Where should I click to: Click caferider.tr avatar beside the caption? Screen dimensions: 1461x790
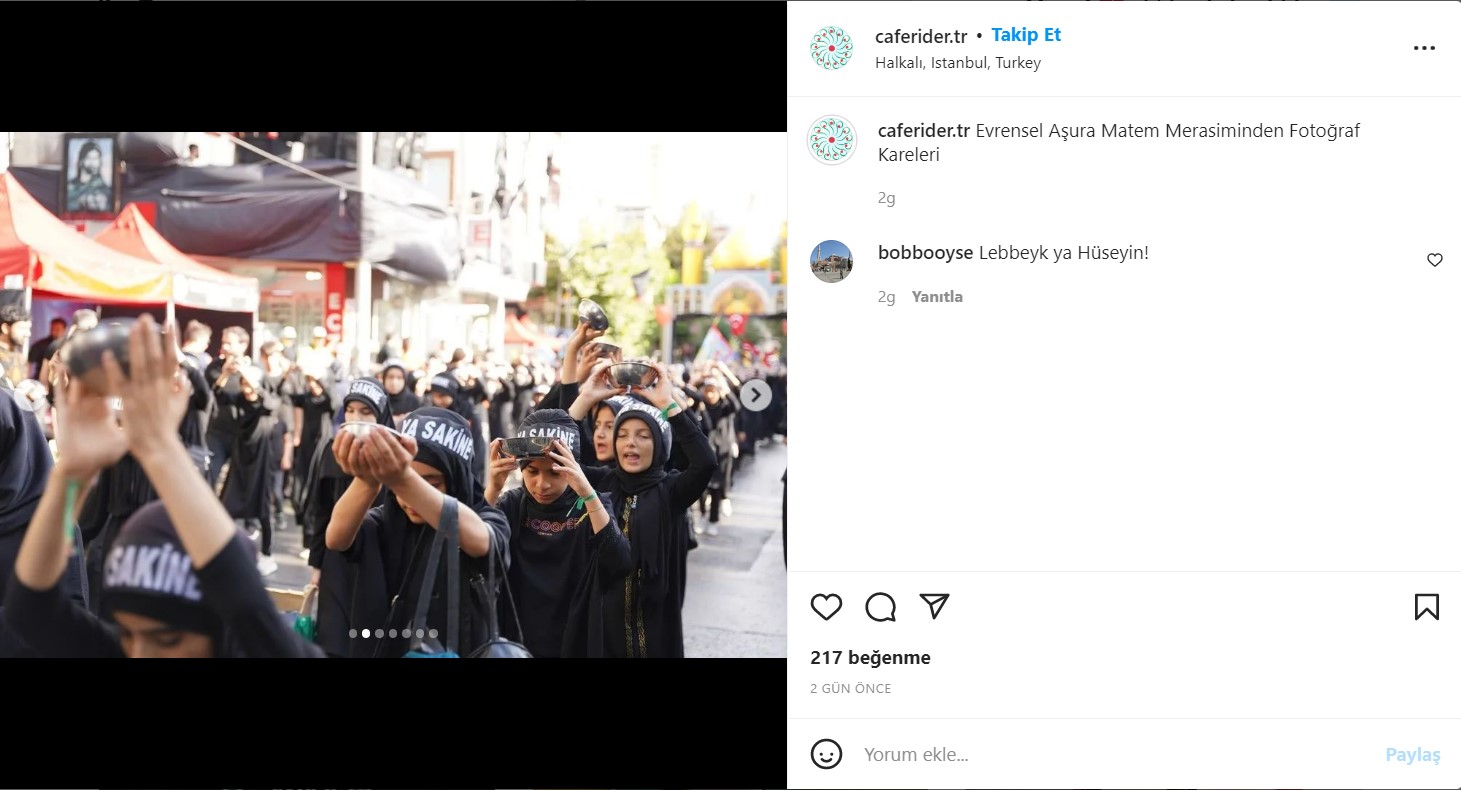click(x=831, y=140)
